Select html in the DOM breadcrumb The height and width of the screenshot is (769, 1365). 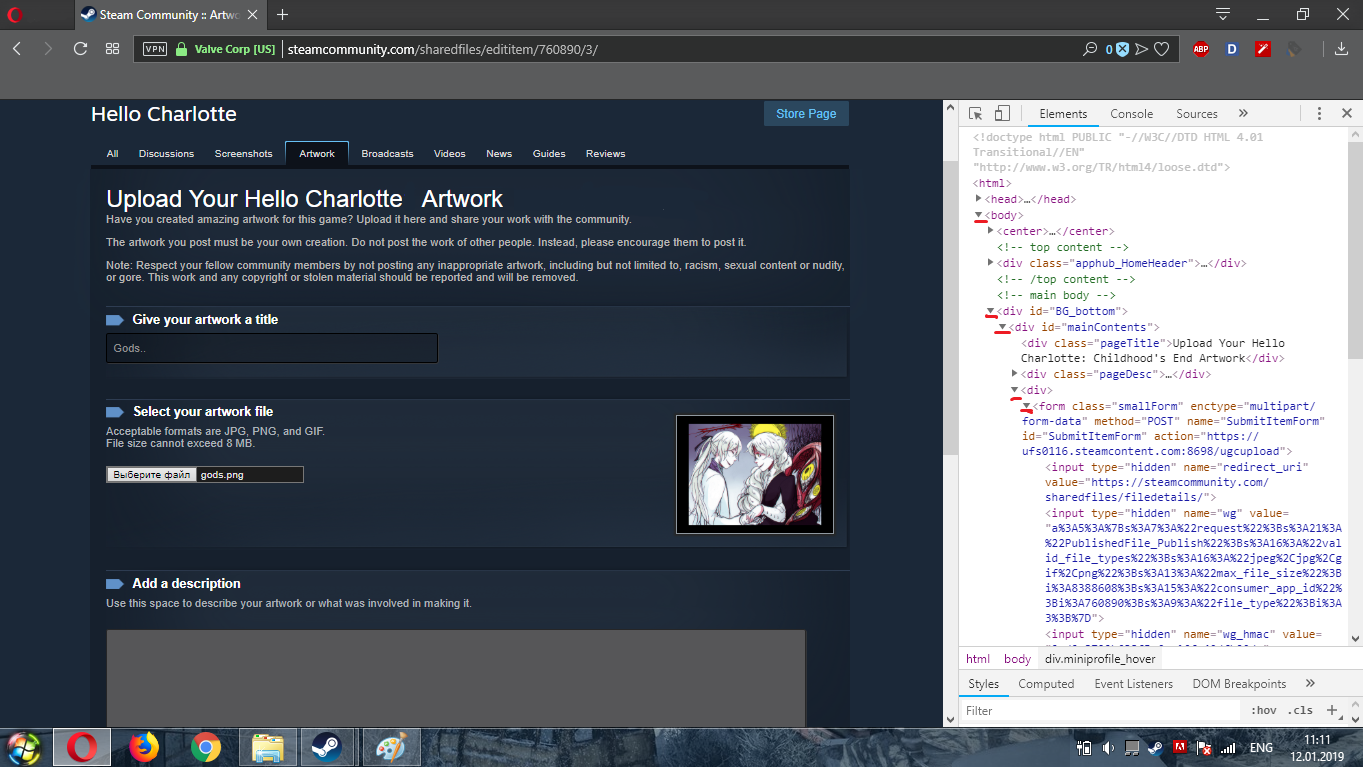(978, 659)
